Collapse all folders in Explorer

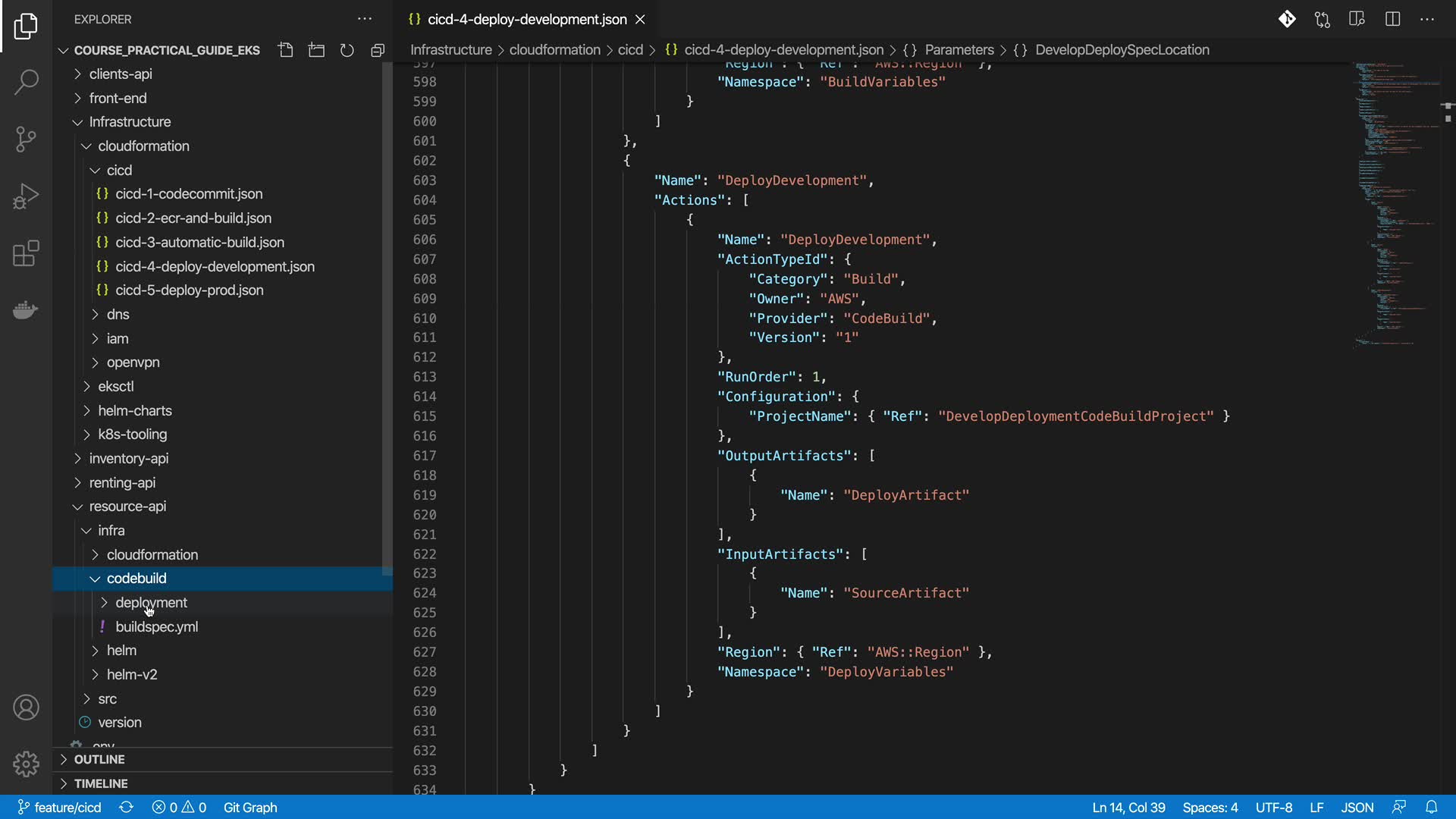tap(378, 50)
